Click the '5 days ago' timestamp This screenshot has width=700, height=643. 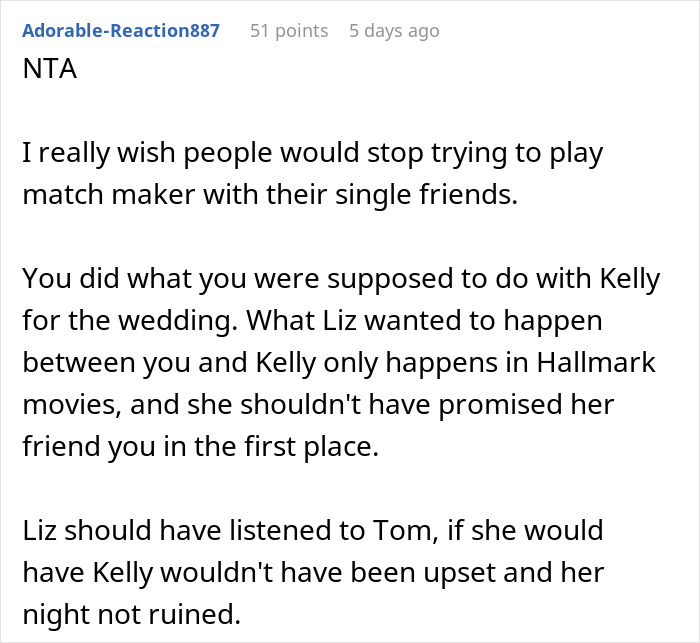pyautogui.click(x=393, y=31)
